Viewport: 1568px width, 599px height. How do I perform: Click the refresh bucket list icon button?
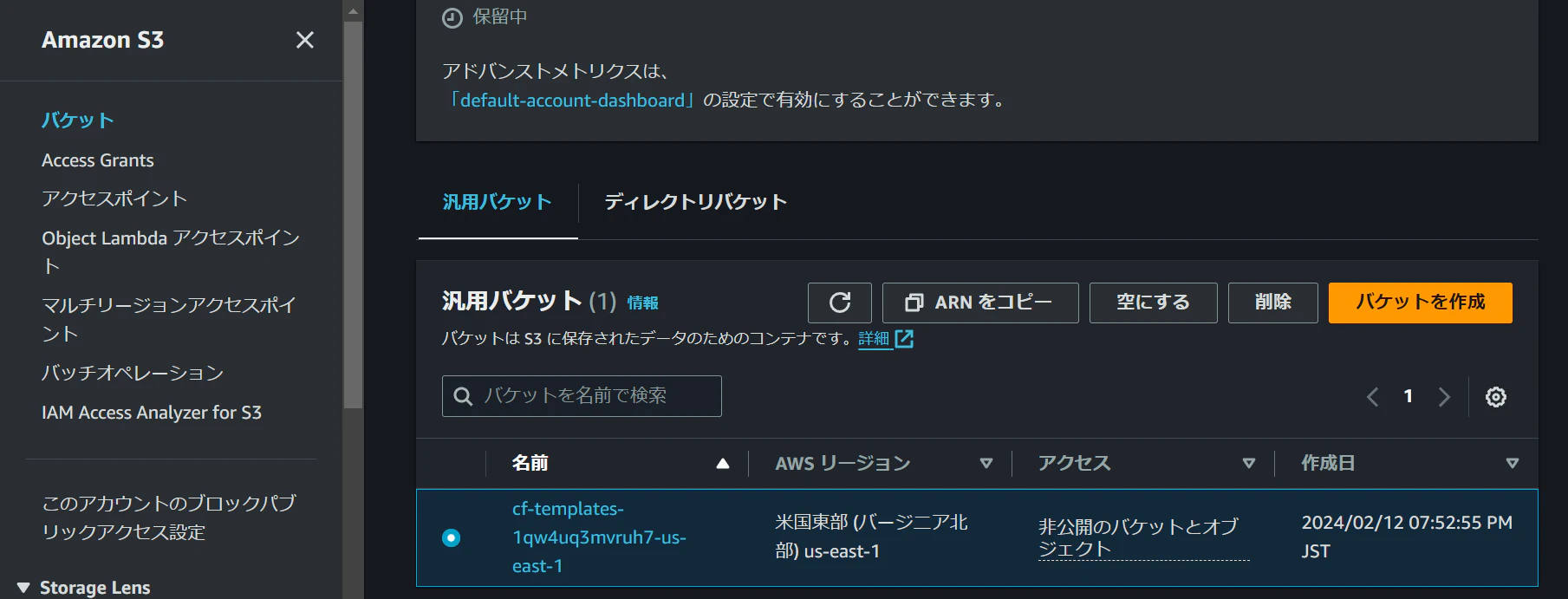pyautogui.click(x=840, y=303)
